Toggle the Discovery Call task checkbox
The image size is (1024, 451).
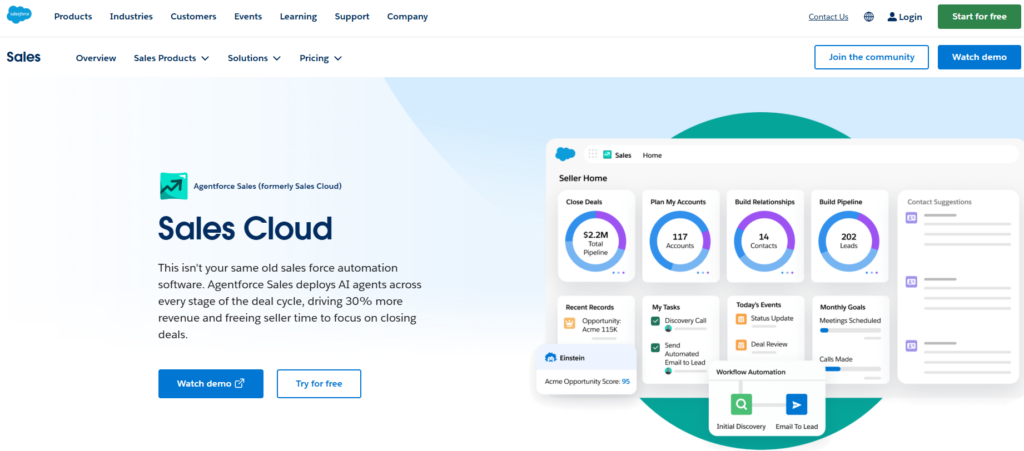(656, 321)
